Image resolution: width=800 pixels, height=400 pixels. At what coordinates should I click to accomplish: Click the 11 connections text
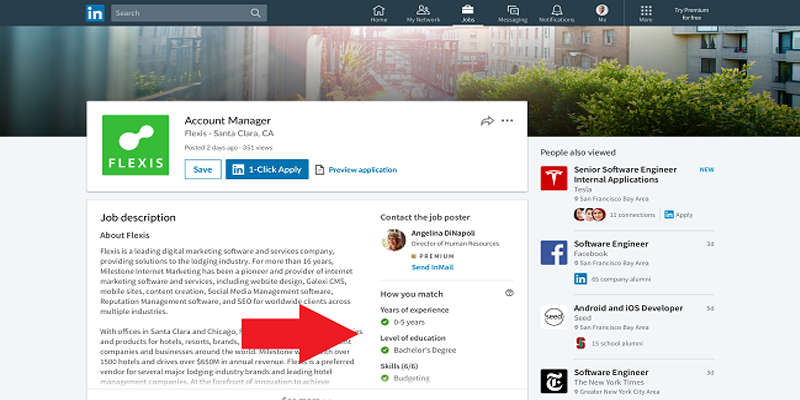pos(632,215)
